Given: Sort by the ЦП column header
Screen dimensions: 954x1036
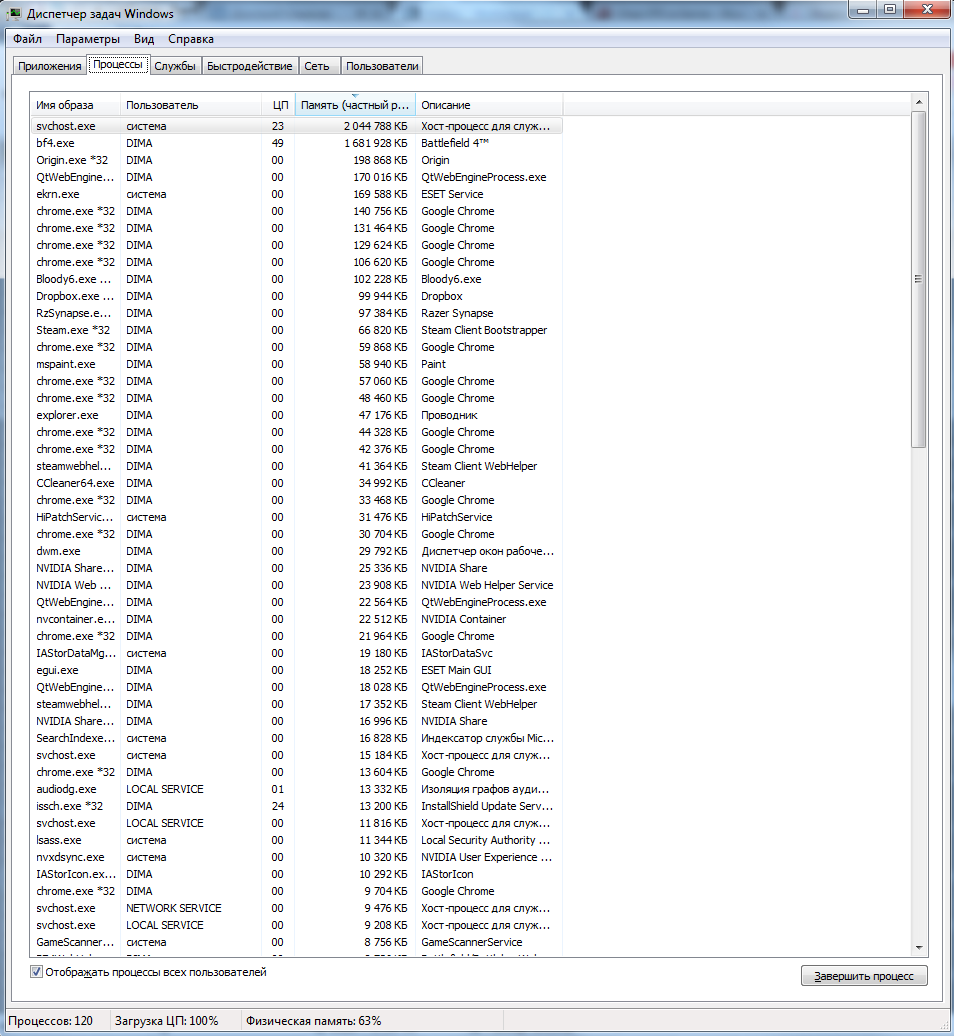Looking at the screenshot, I should (x=279, y=105).
